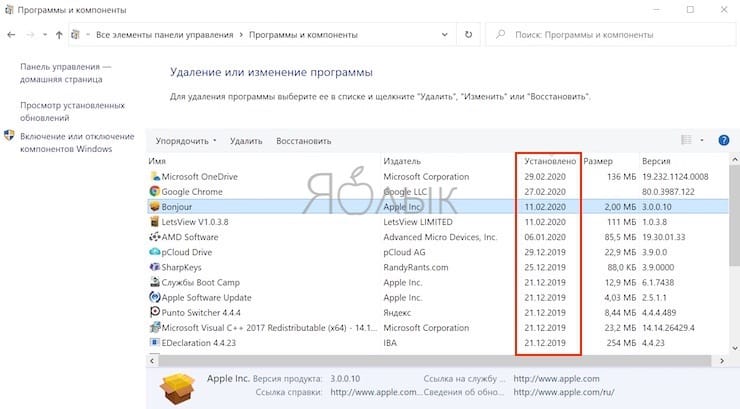Click the horizontal scrollbar right arrow
This screenshot has height=409, width=740.
click(722, 361)
